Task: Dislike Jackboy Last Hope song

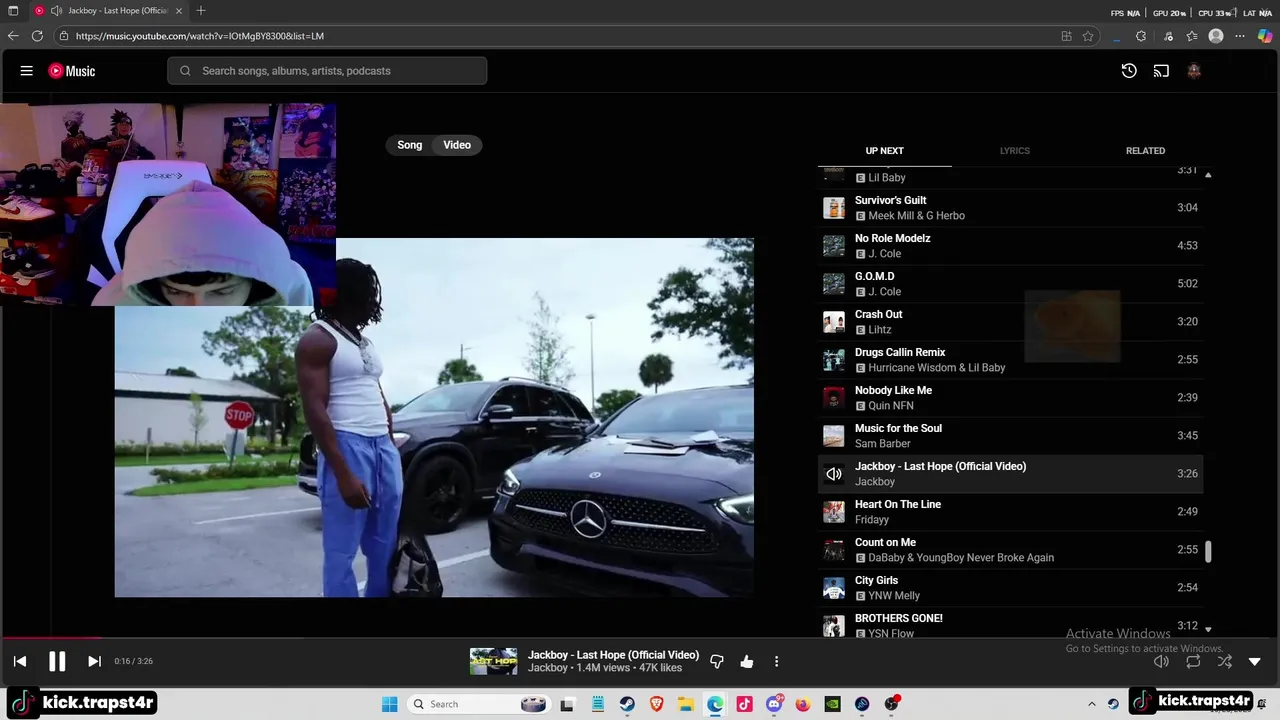Action: (717, 661)
